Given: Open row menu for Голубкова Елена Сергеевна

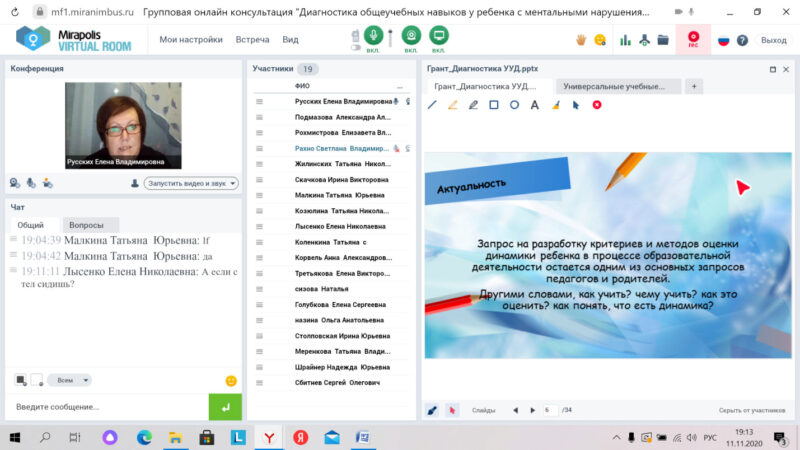Looking at the screenshot, I should [x=259, y=305].
